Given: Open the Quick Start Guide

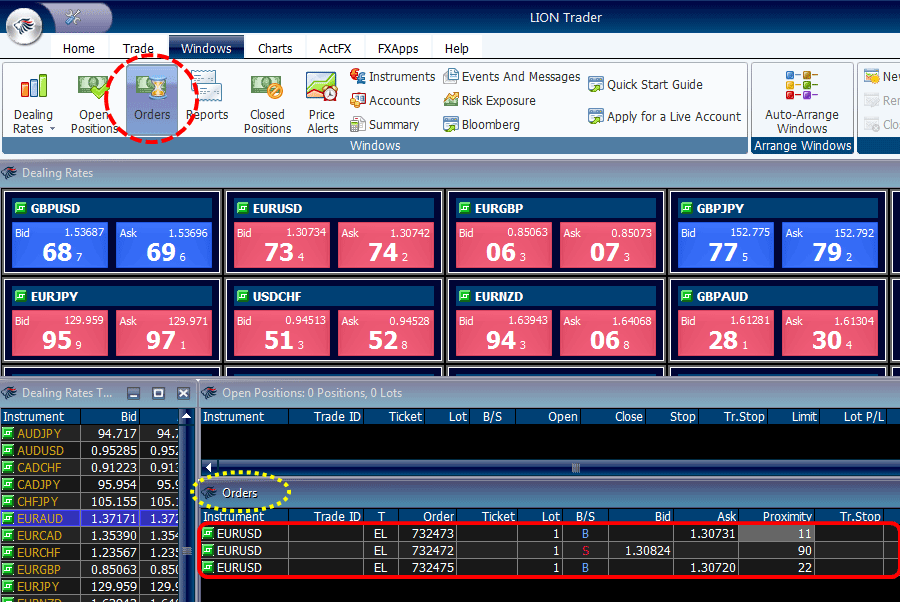Looking at the screenshot, I should click(x=646, y=85).
